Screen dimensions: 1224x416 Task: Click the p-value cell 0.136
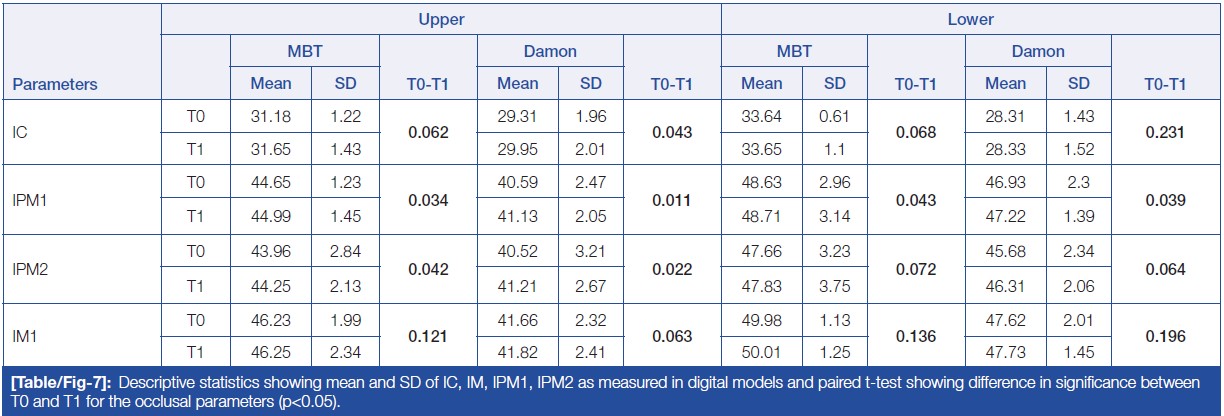point(918,337)
